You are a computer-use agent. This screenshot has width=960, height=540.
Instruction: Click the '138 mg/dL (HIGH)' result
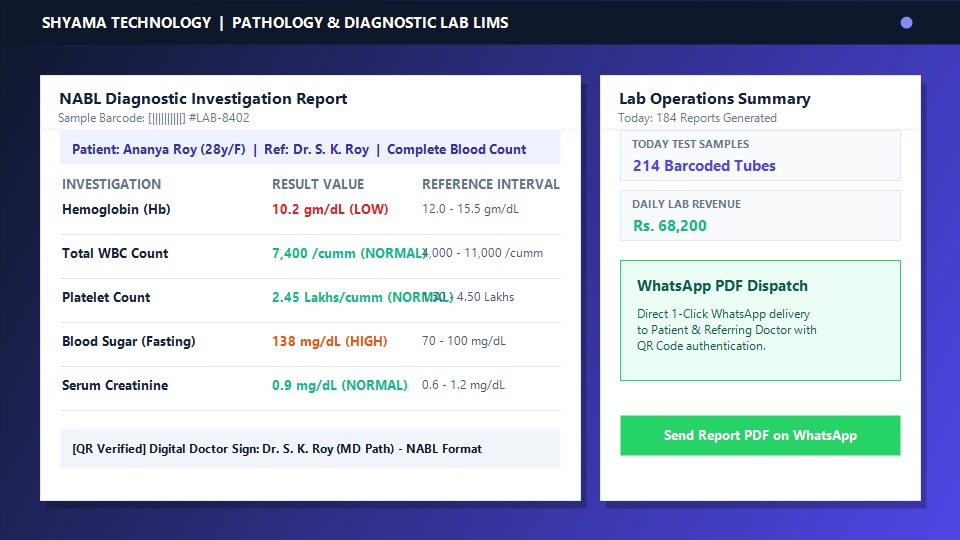329,342
